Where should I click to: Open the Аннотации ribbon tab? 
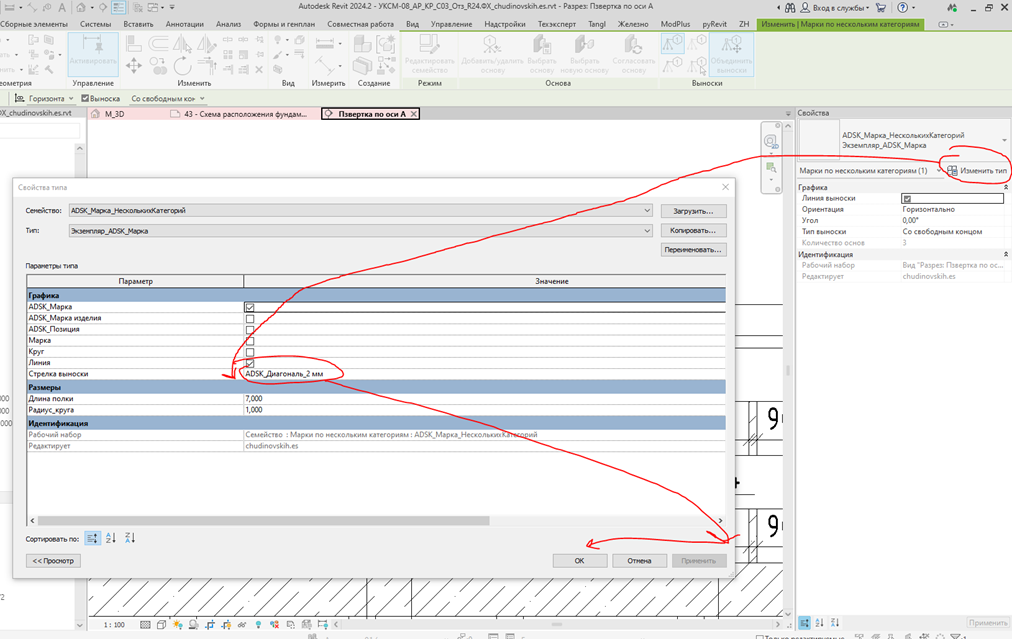click(x=185, y=24)
